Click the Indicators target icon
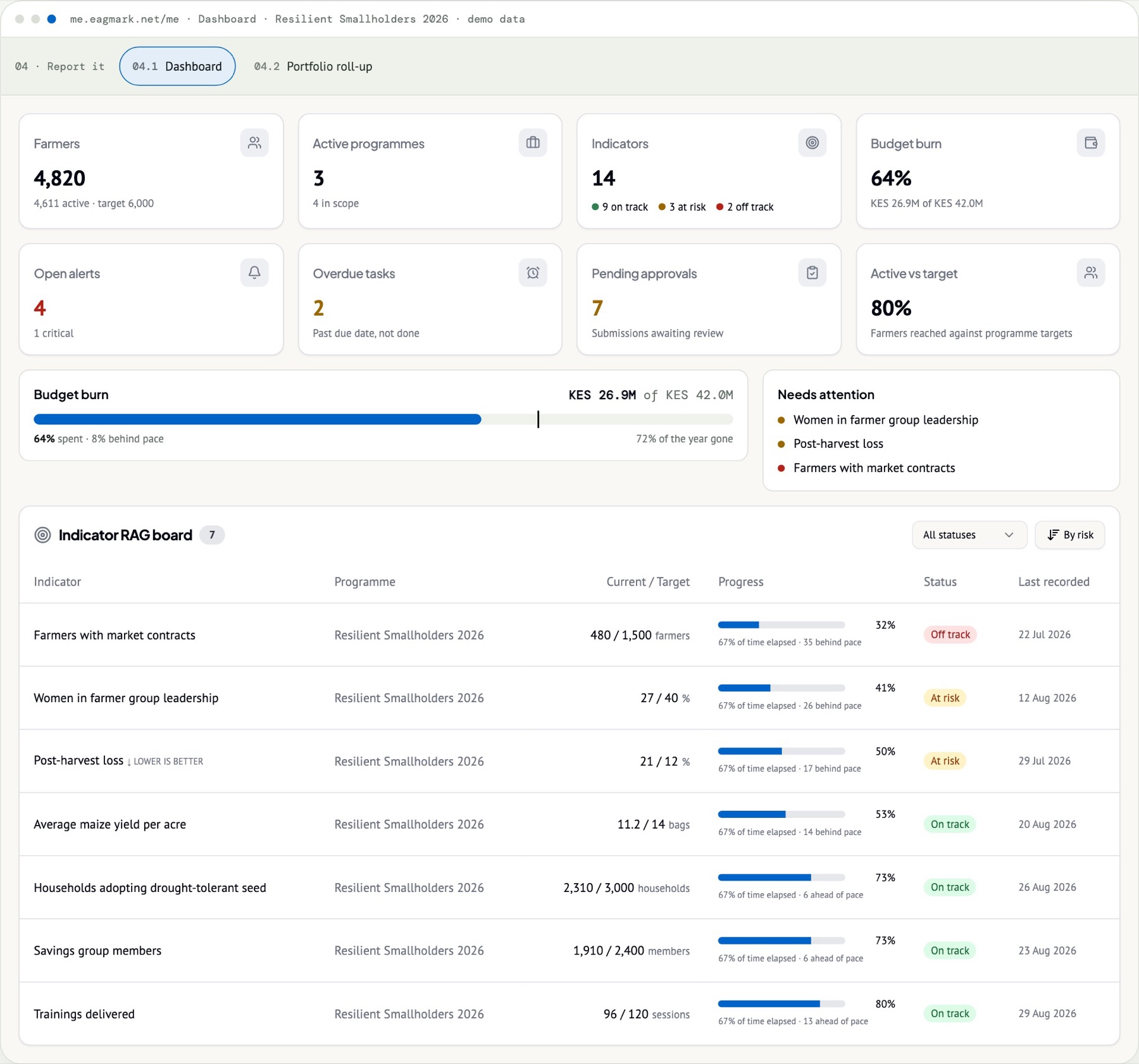 coord(812,143)
